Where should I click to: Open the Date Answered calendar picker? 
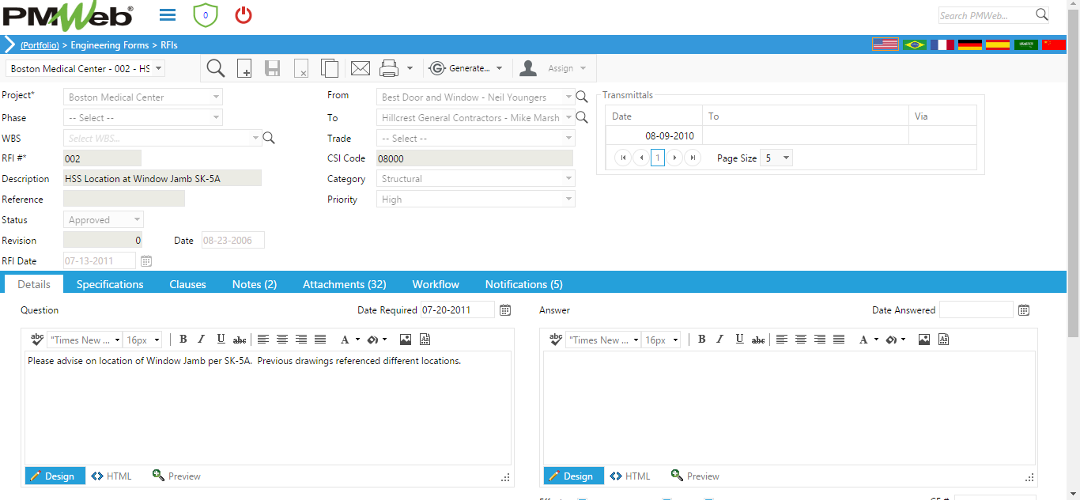pyautogui.click(x=1024, y=310)
